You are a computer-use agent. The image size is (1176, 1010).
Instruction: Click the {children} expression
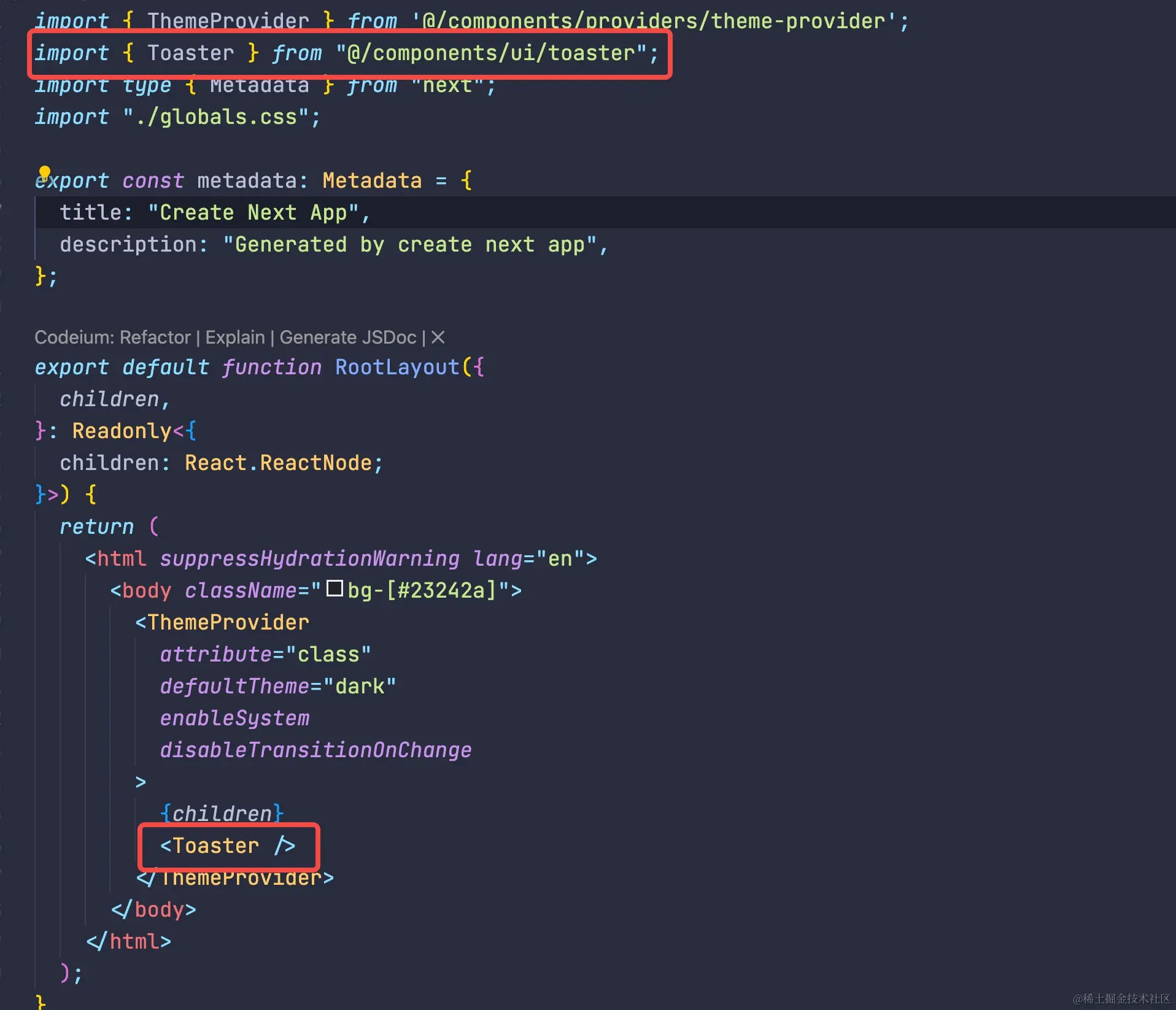tap(222, 814)
